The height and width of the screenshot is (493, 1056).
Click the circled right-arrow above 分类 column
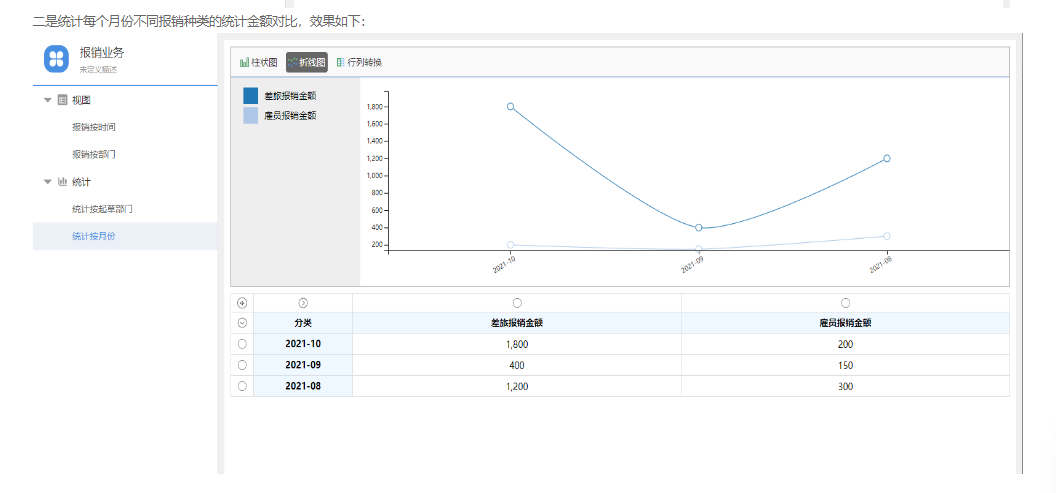[x=303, y=303]
